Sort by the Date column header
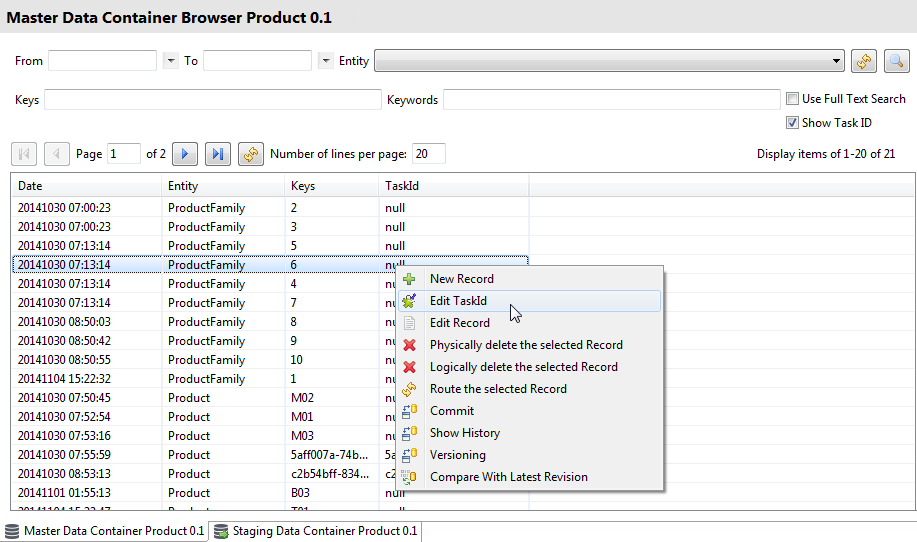This screenshot has height=542, width=917. (85, 186)
